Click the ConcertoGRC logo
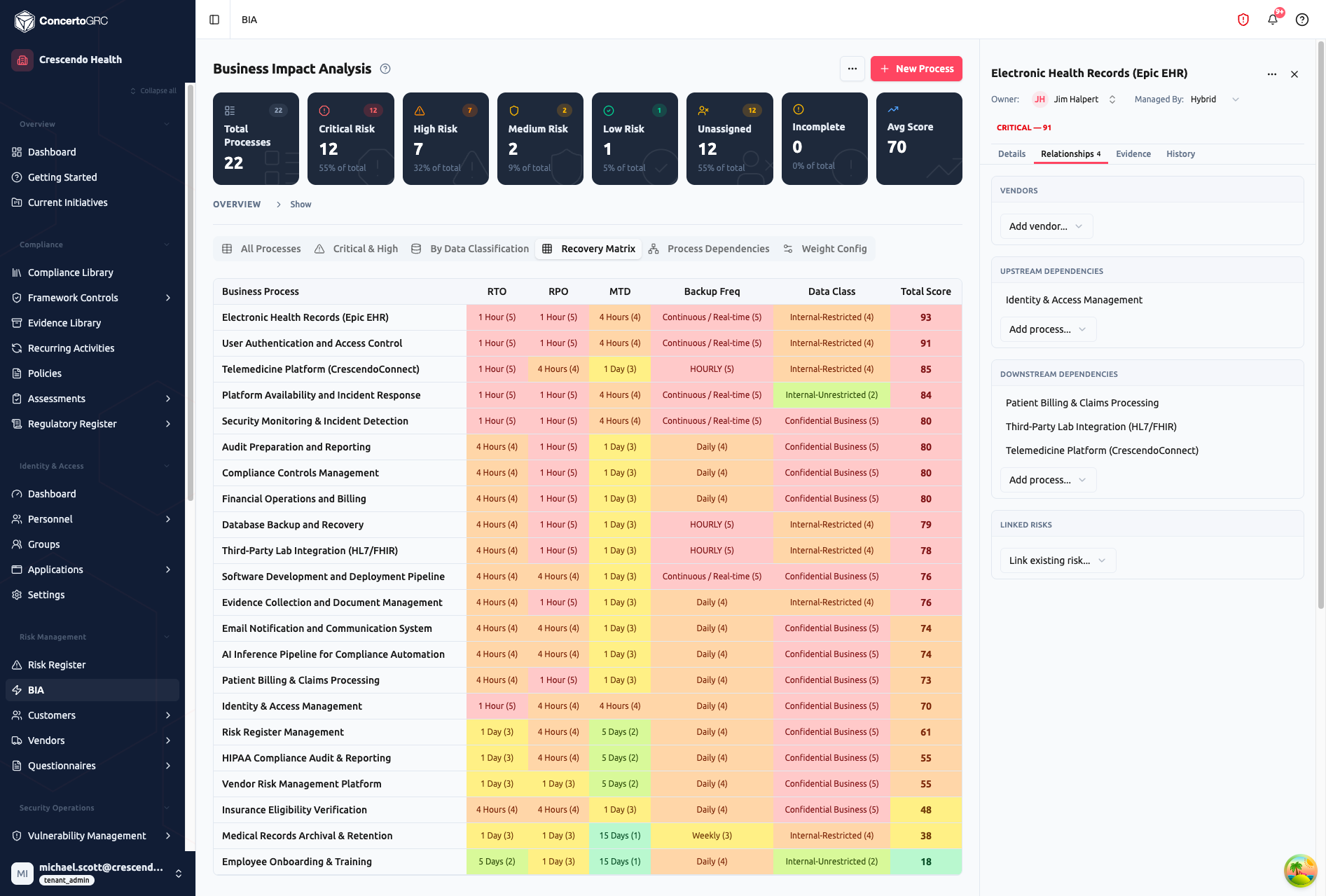The width and height of the screenshot is (1326, 896). coord(62,21)
